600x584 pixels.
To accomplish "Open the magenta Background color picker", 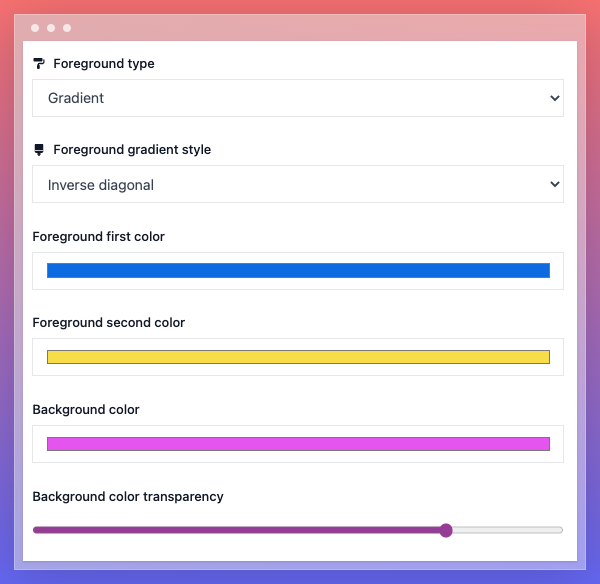I will point(298,444).
